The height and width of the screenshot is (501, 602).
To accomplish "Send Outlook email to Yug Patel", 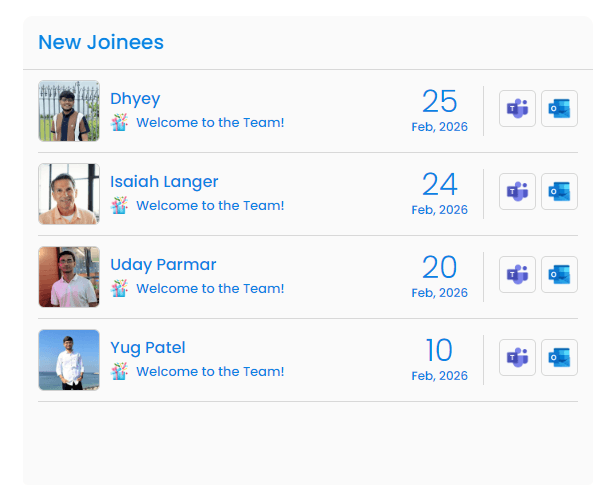I will 559,357.
